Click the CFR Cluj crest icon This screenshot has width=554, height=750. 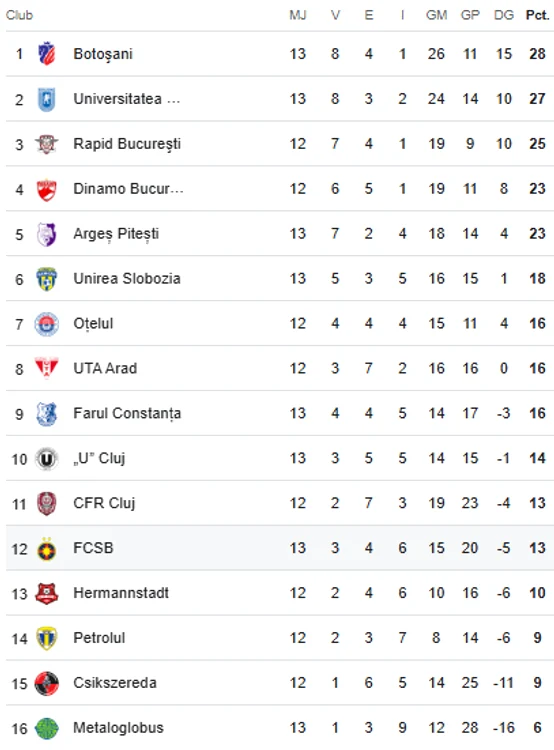(x=46, y=504)
